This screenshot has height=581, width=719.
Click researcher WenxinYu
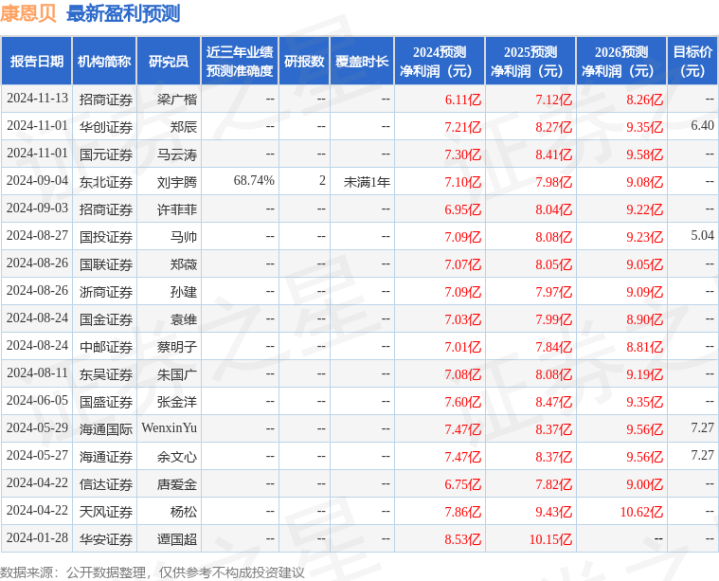coord(169,428)
